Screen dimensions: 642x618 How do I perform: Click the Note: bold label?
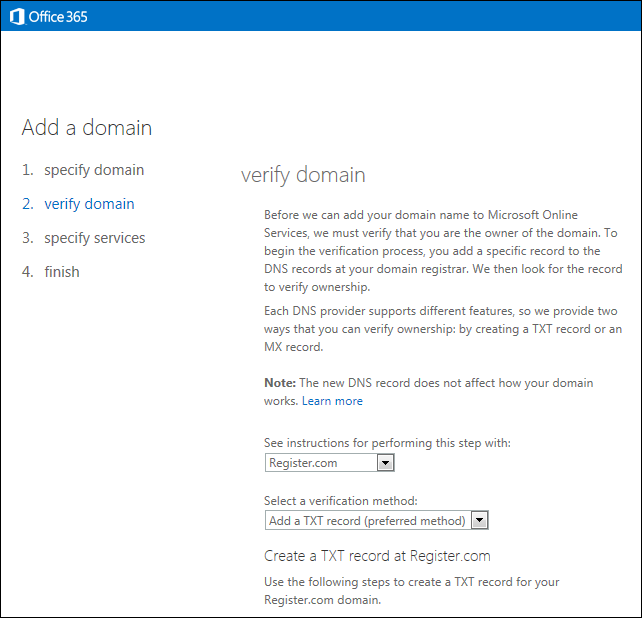tap(280, 383)
